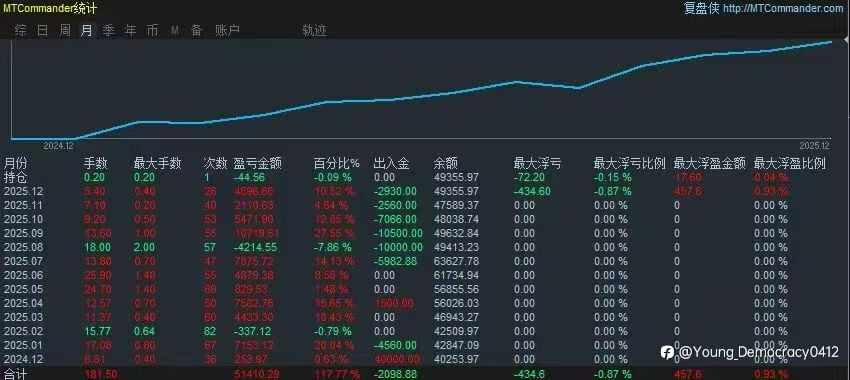
Task: Click the -0.79 % percentage cell
Action: point(333,331)
